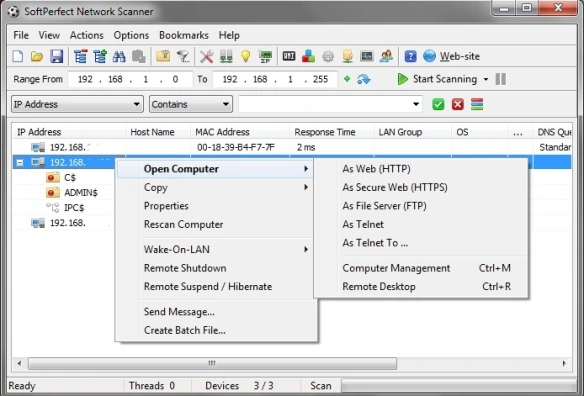
Task: Choose Rescan Computer
Action: (x=215, y=225)
